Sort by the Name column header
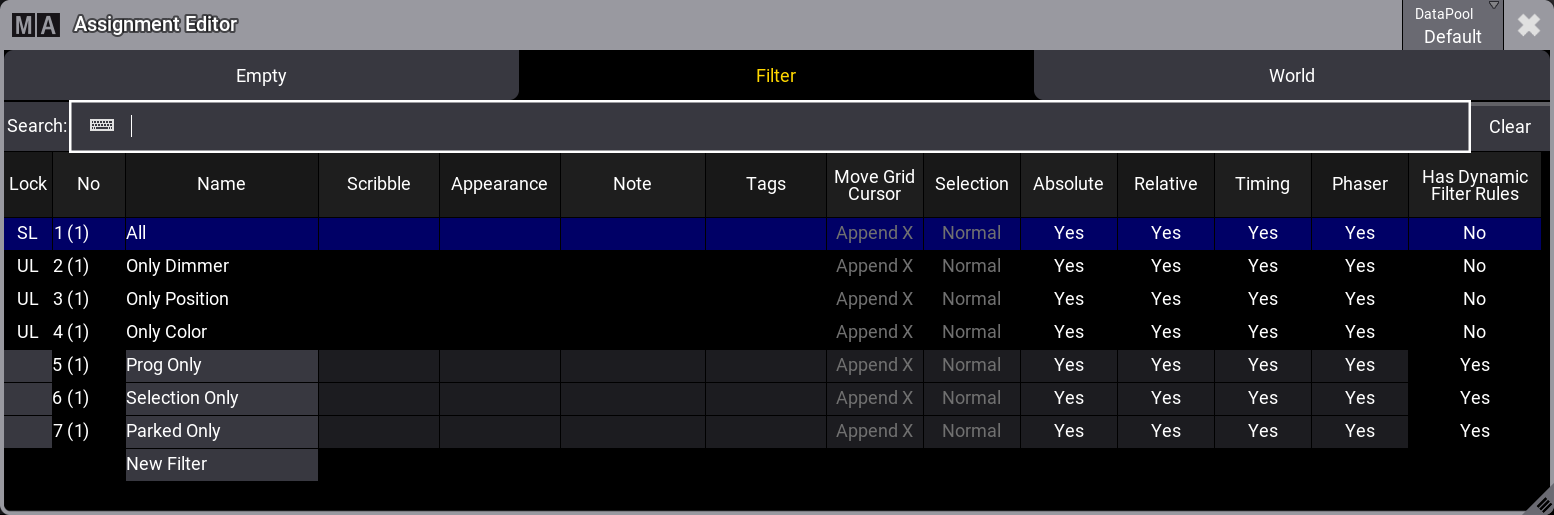 pyautogui.click(x=221, y=184)
